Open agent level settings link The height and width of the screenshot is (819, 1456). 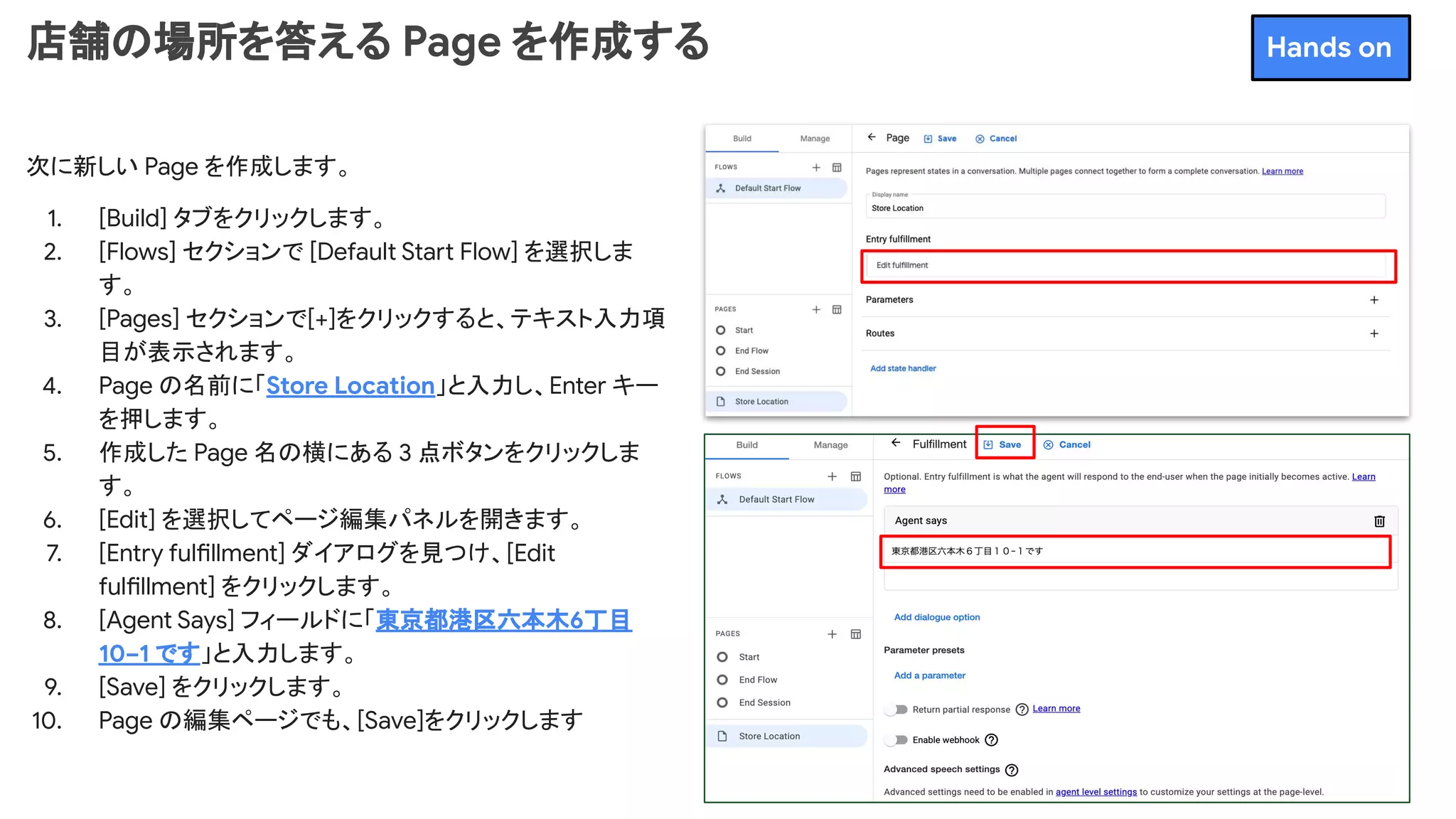click(1096, 792)
